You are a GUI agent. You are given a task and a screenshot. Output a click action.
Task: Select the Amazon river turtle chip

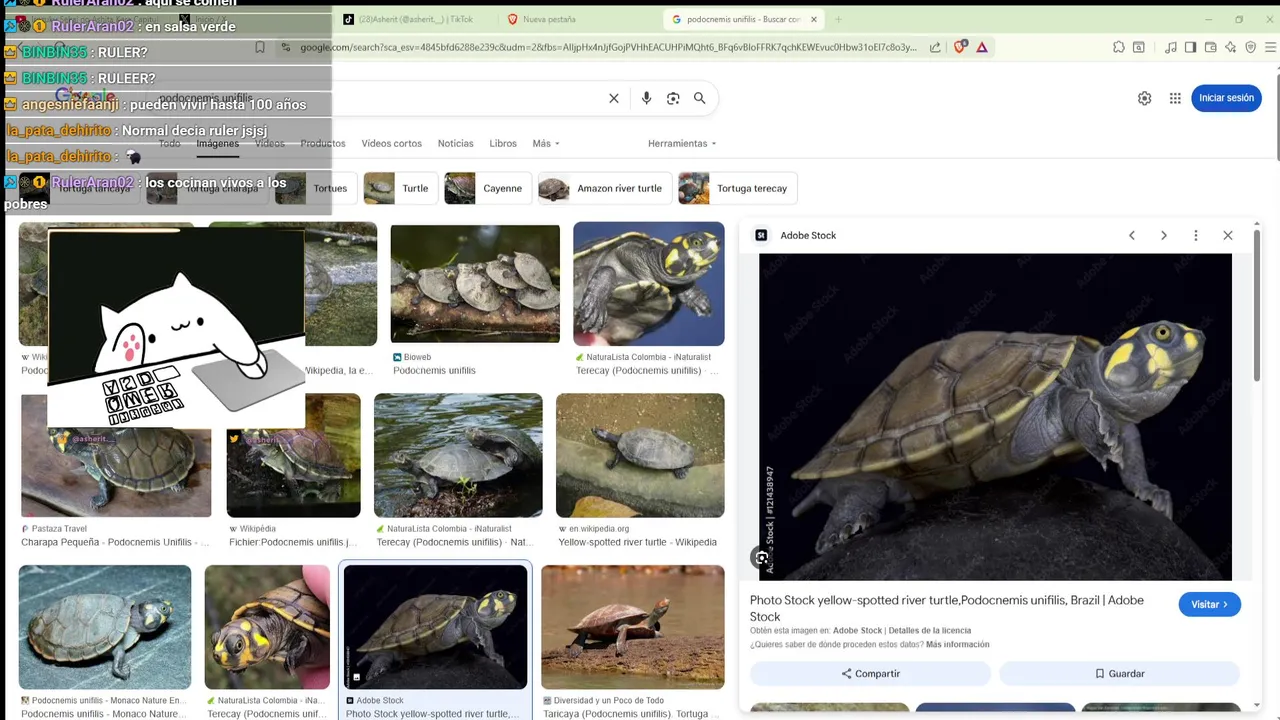coord(604,188)
